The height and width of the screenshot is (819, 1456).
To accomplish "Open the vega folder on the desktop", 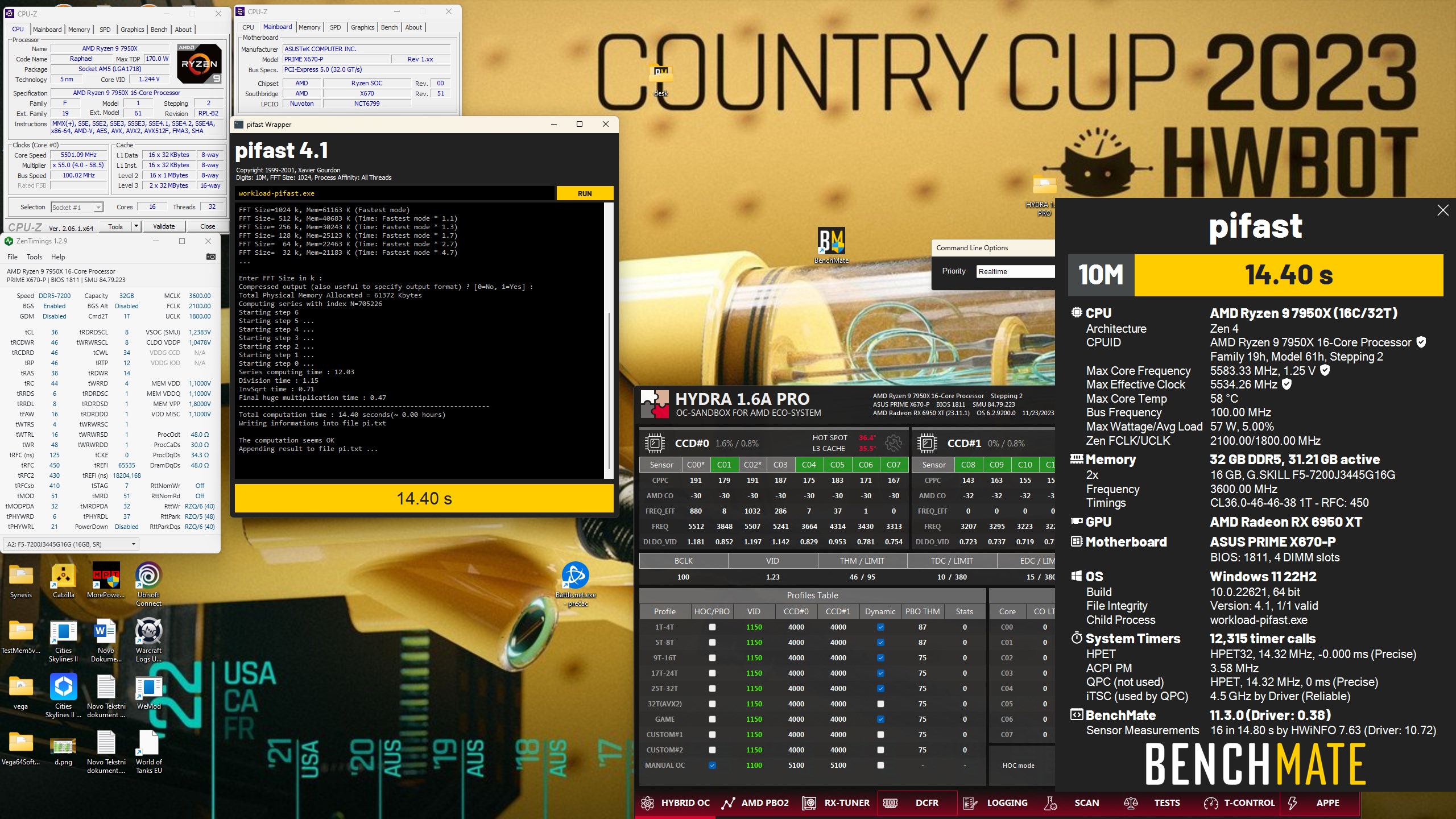I will click(21, 693).
